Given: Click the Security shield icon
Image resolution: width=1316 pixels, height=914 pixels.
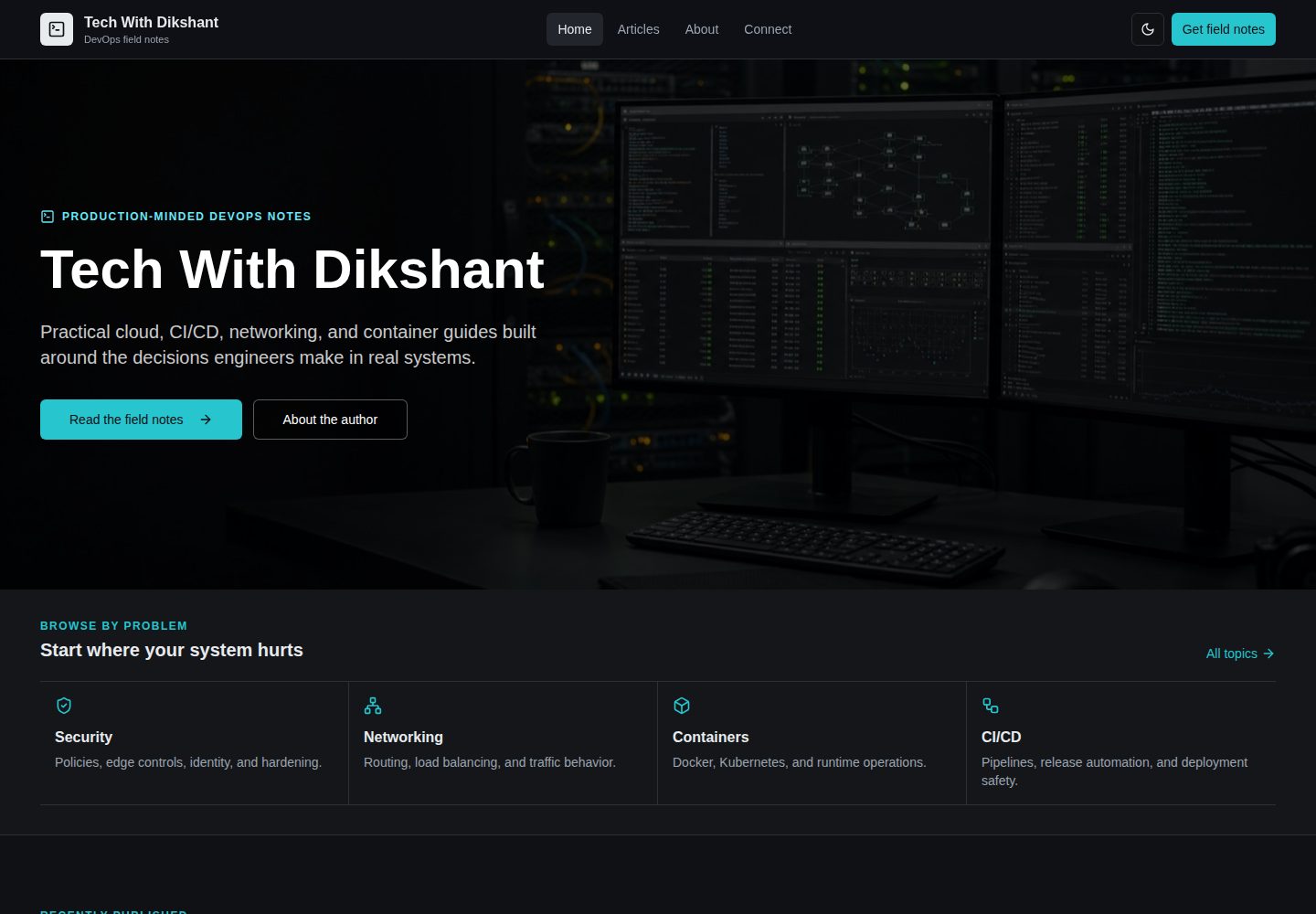Looking at the screenshot, I should pyautogui.click(x=64, y=706).
